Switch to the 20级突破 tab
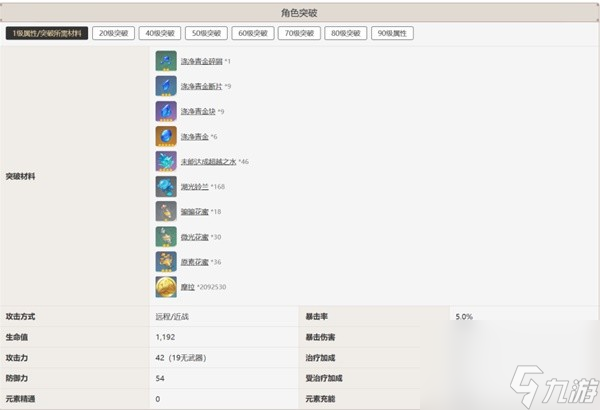Screen dimensions: 600x410 [x=113, y=33]
